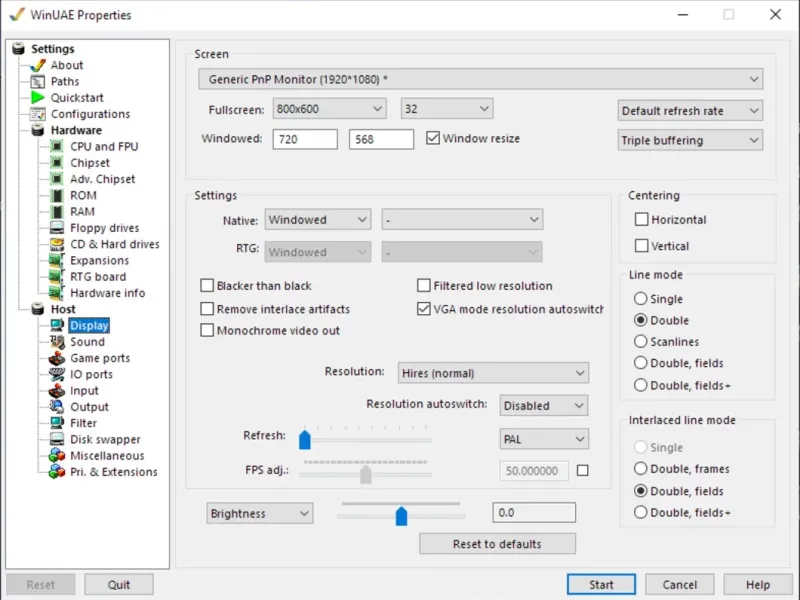The image size is (800, 600).
Task: Click the Disk swapper drive icon
Action: 57,439
